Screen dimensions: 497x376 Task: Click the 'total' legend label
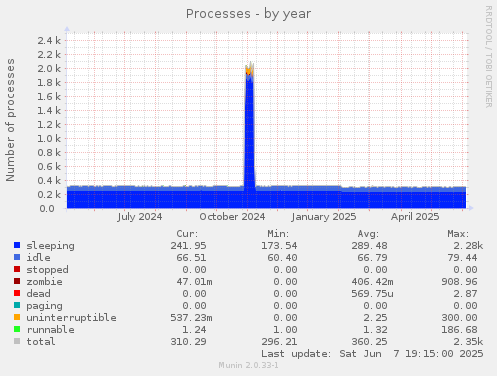[x=41, y=342]
